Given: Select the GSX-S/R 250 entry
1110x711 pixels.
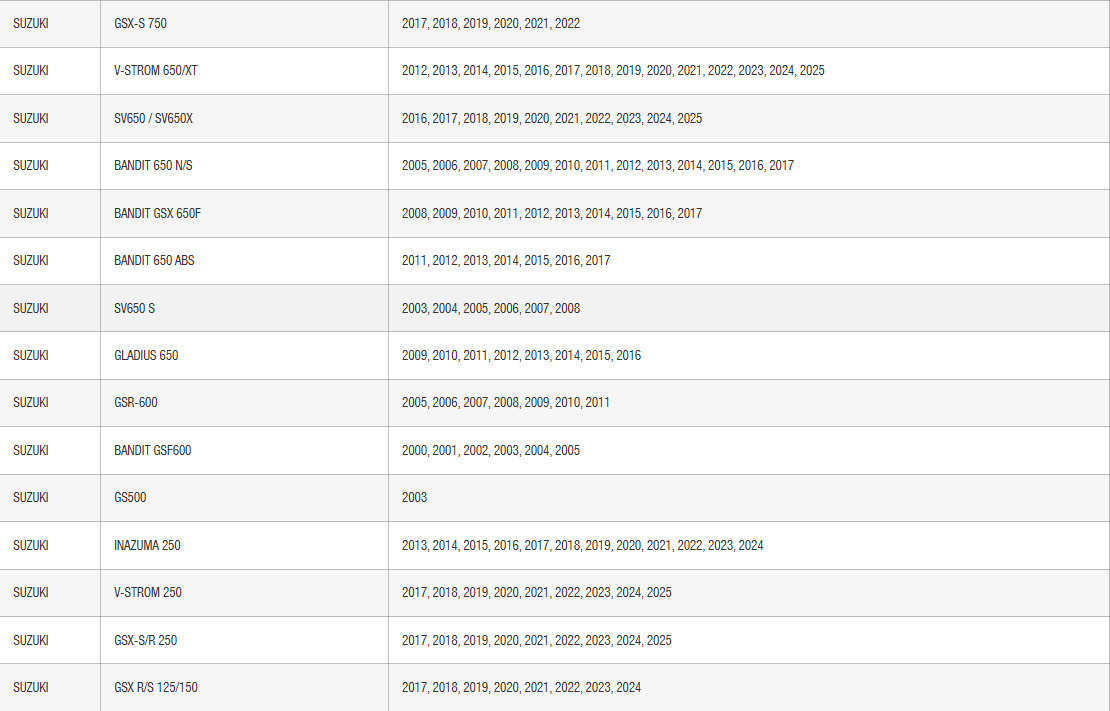Looking at the screenshot, I should tap(145, 640).
